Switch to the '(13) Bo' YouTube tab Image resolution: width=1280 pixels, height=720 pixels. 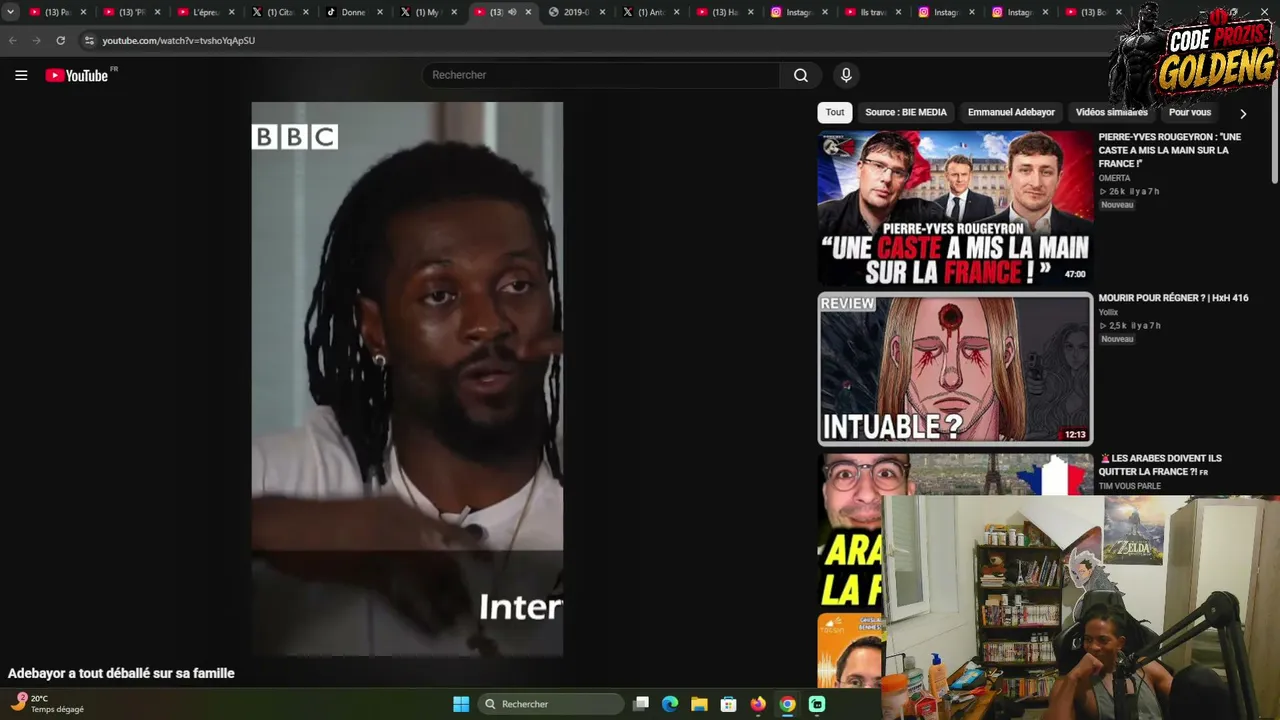1093,12
